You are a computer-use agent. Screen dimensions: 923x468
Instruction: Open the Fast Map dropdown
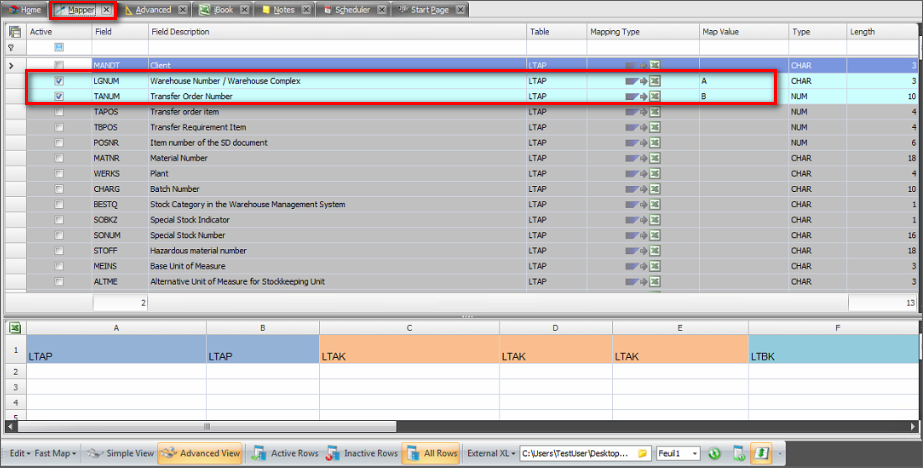coord(55,453)
